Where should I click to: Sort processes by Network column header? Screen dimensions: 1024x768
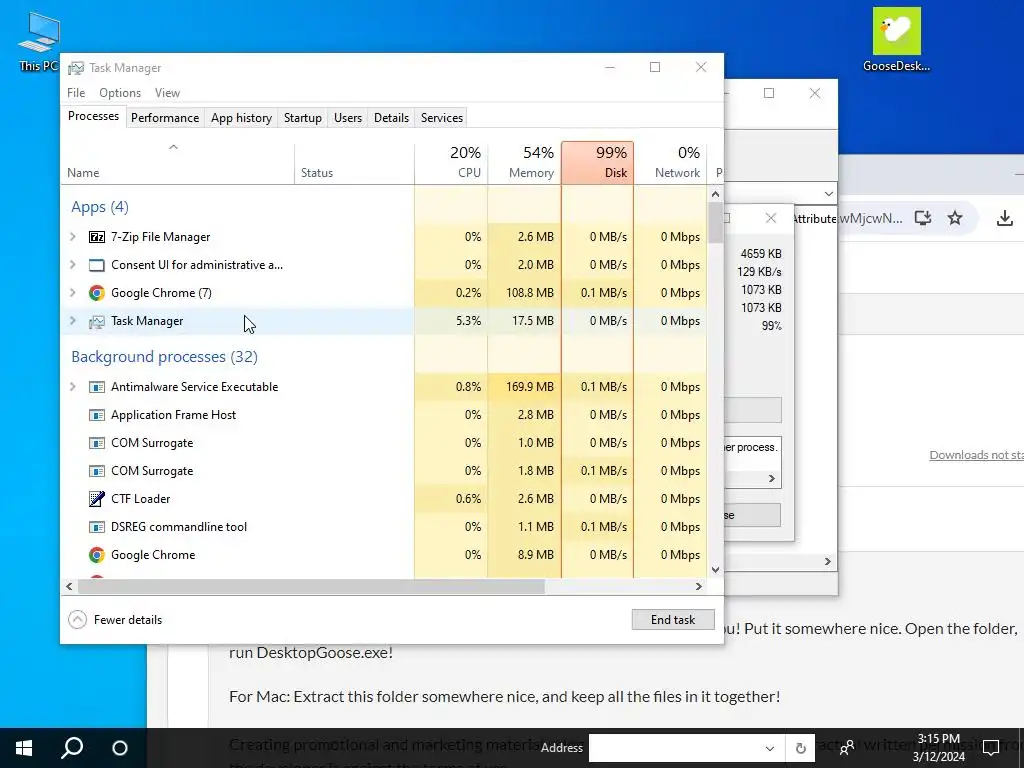pyautogui.click(x=670, y=163)
